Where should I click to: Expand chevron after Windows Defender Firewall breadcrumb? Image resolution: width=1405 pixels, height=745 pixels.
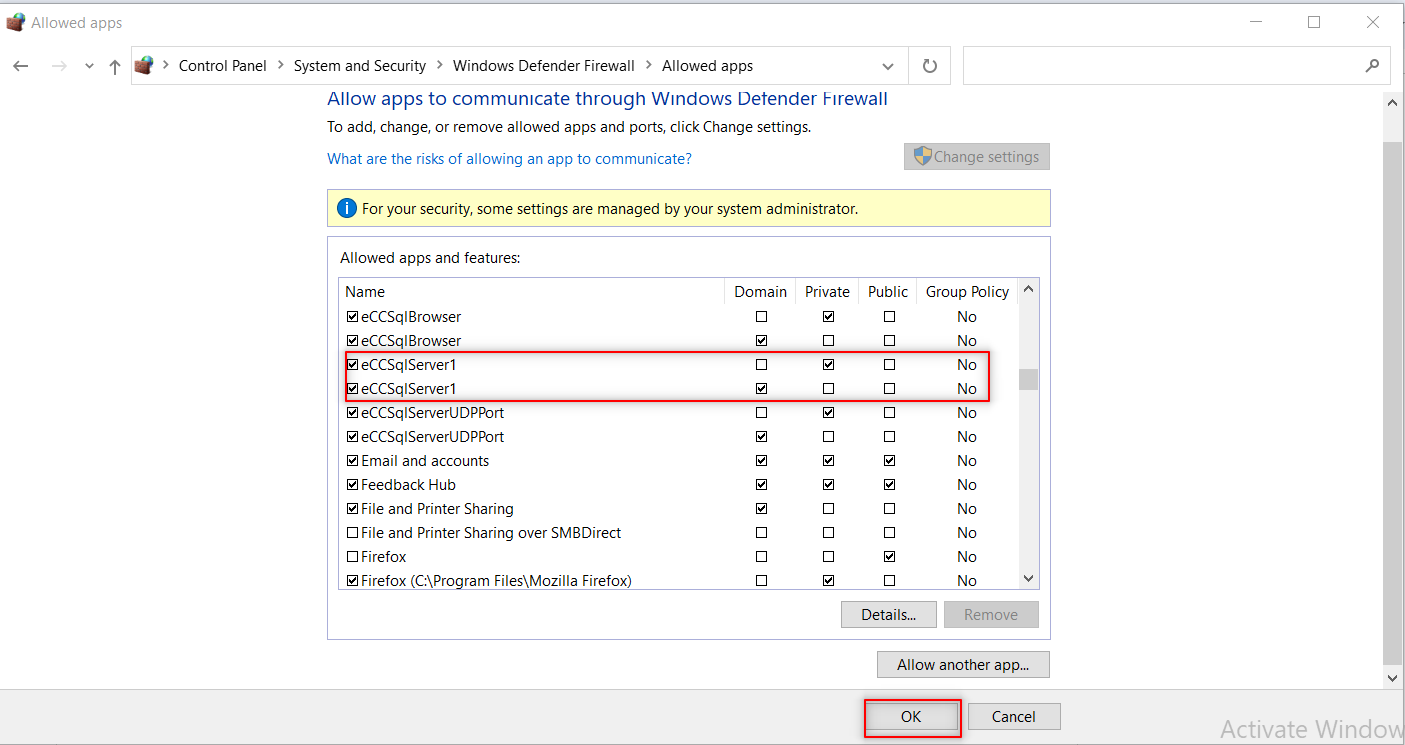point(648,66)
